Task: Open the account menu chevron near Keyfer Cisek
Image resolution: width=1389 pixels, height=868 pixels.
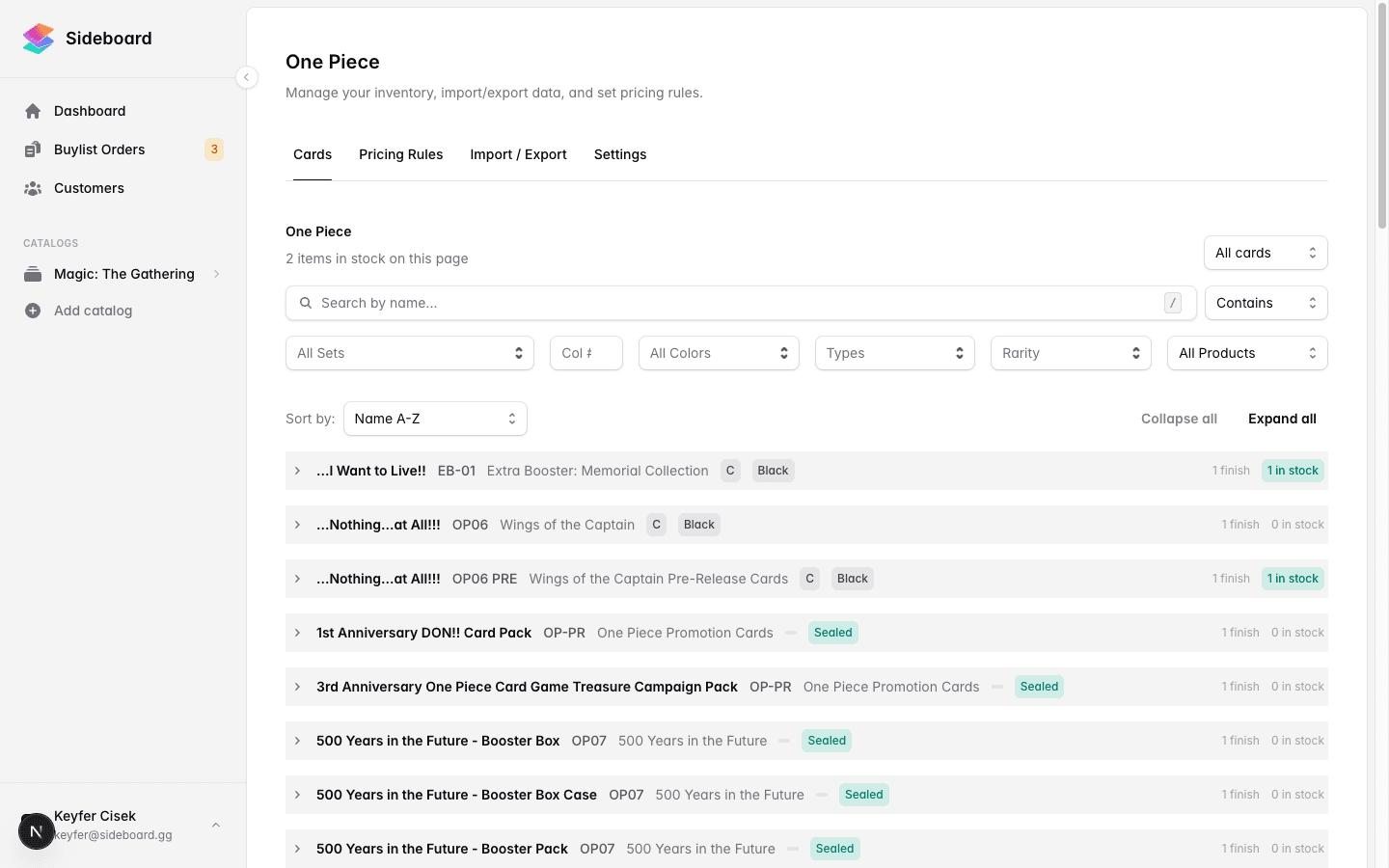Action: click(x=216, y=825)
